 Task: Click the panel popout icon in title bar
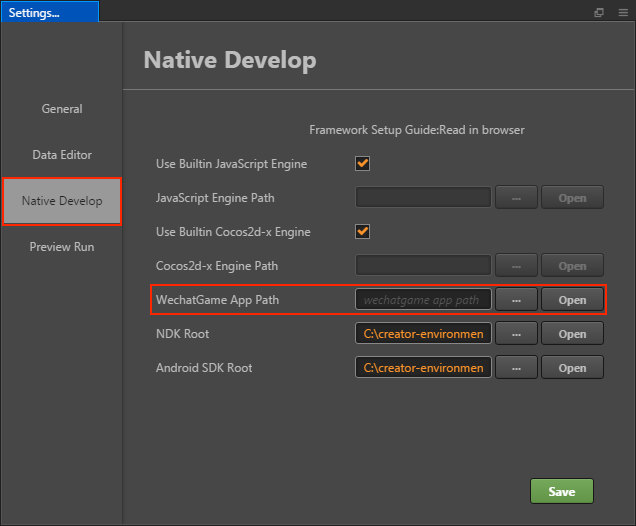coord(599,13)
